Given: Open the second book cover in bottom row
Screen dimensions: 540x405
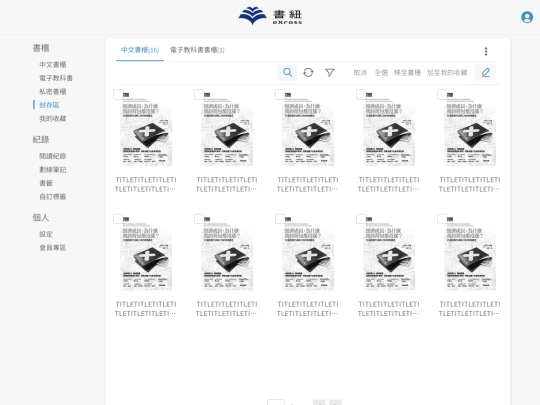Looking at the screenshot, I should (227, 253).
